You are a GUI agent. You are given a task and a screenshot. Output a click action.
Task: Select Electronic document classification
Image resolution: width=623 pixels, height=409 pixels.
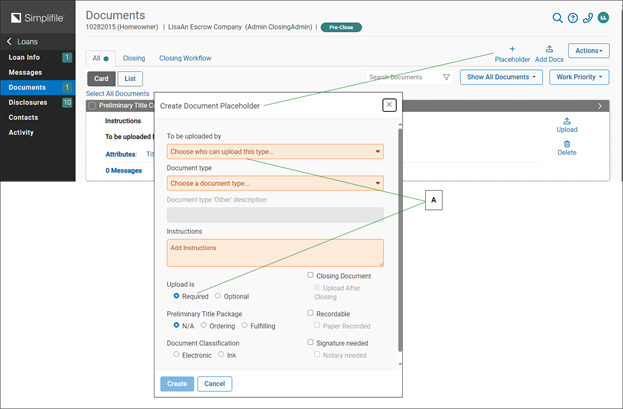(176, 354)
